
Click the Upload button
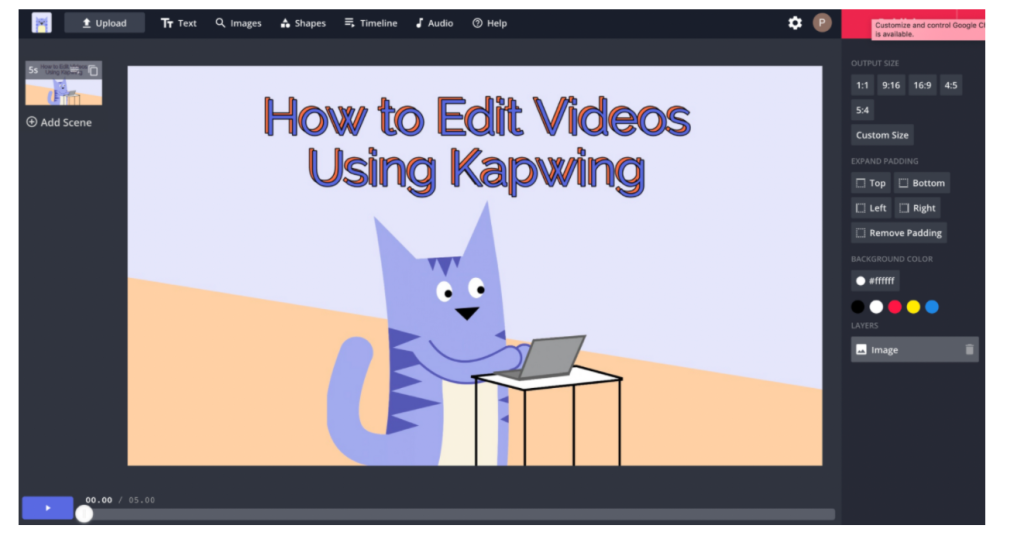104,23
